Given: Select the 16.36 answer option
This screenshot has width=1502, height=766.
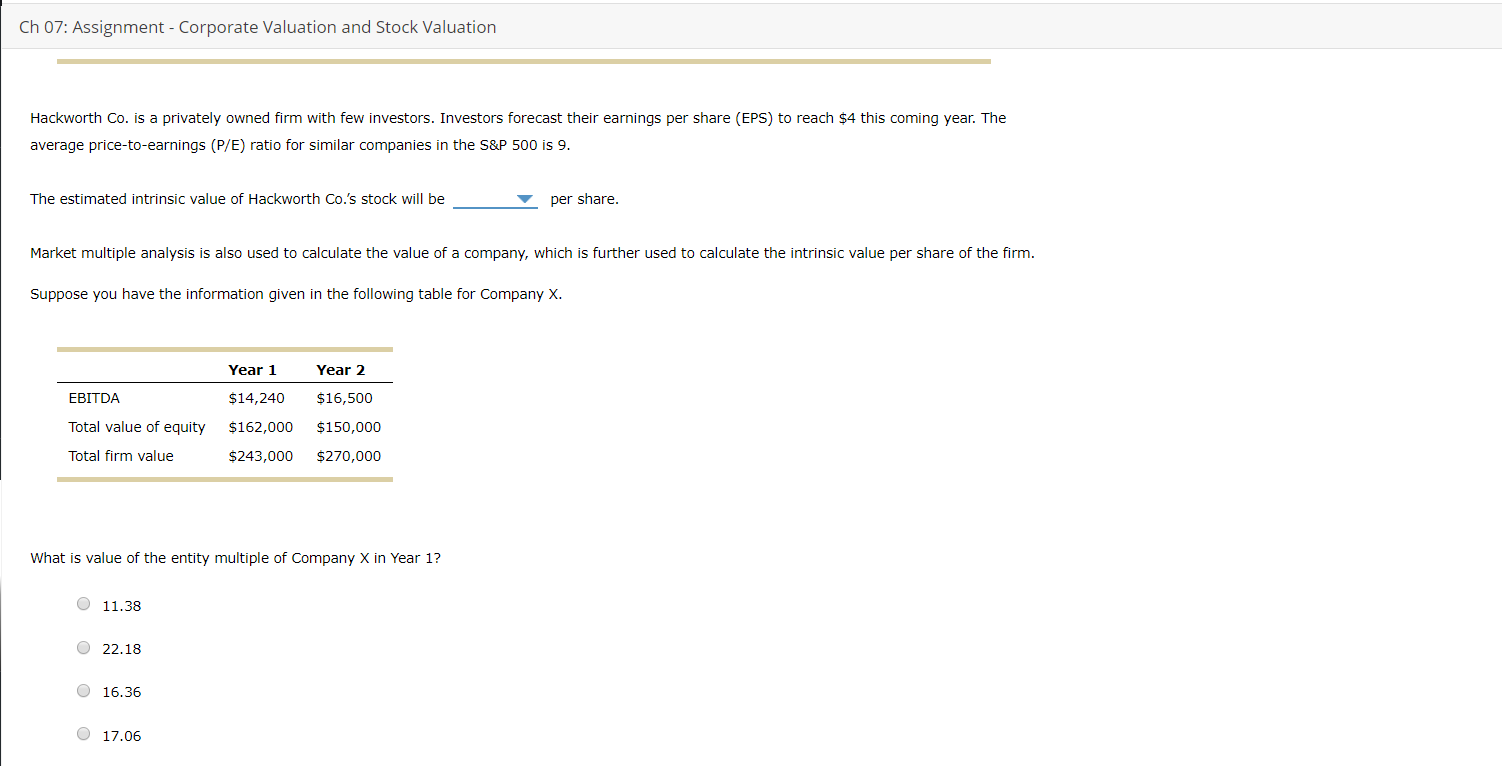Looking at the screenshot, I should point(83,690).
